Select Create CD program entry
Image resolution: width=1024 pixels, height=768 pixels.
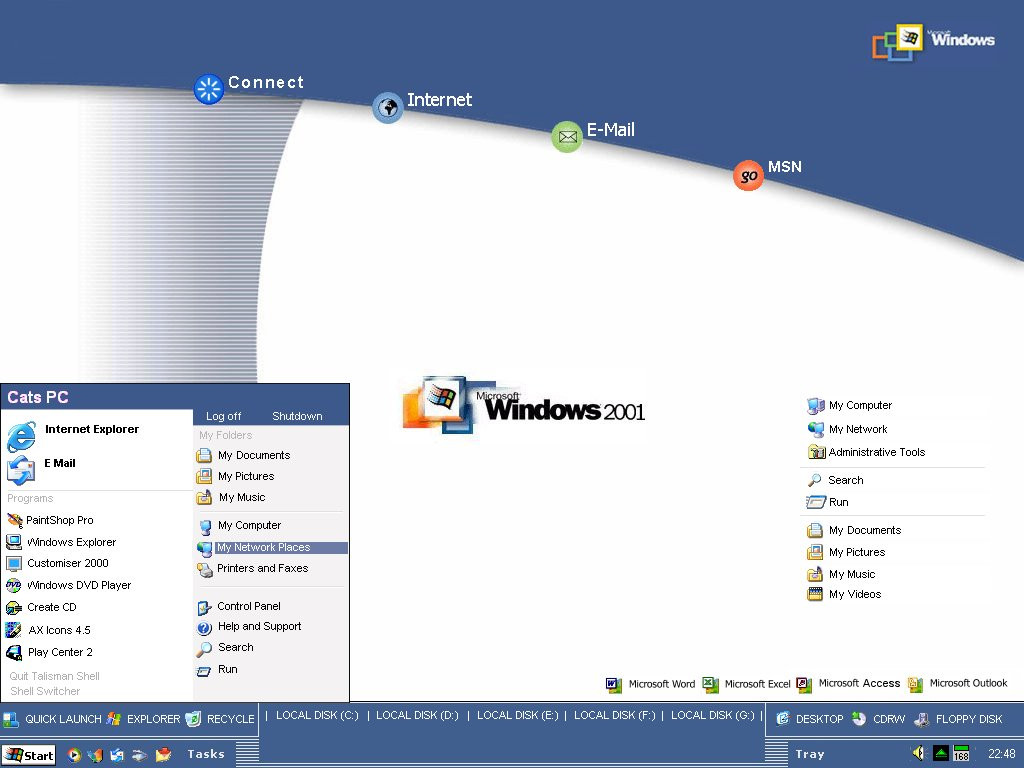[41, 607]
